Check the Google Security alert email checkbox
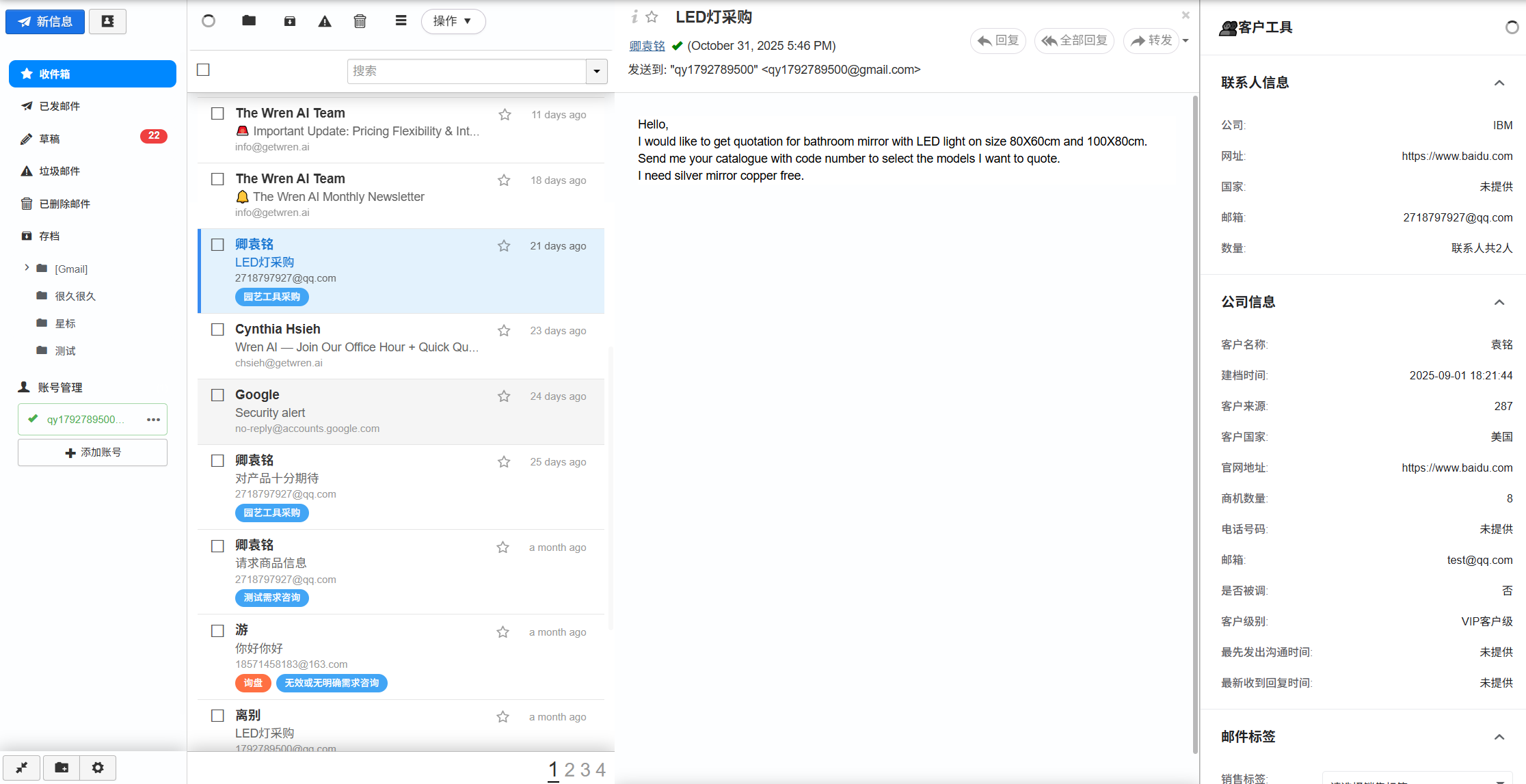1526x784 pixels. coord(217,395)
